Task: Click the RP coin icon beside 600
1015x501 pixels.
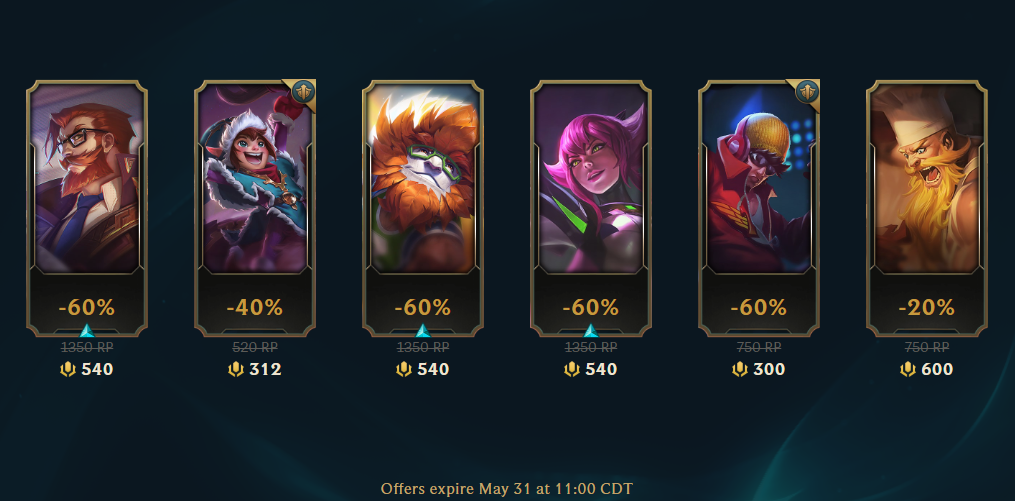Action: click(908, 369)
